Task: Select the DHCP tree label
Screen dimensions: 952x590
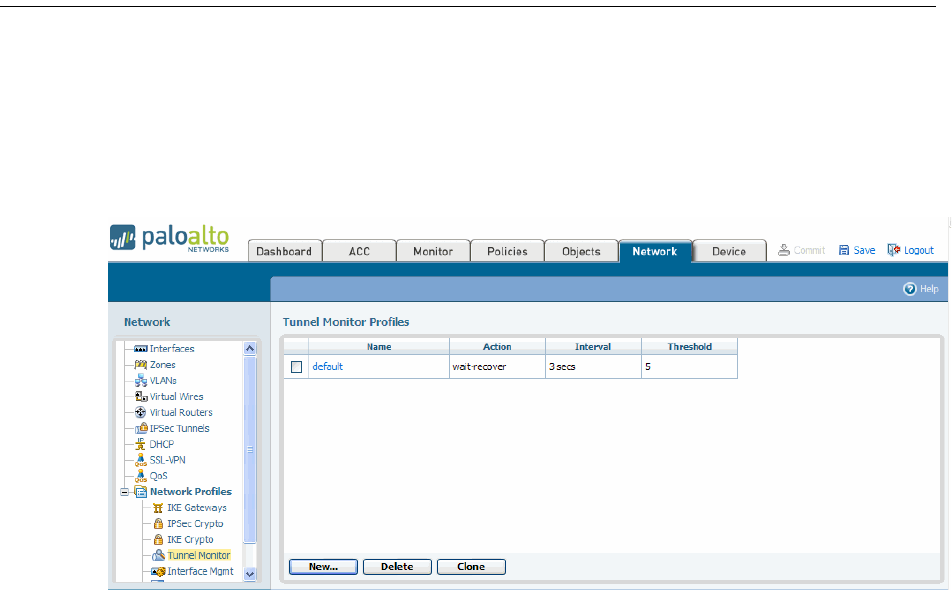Action: (x=162, y=444)
